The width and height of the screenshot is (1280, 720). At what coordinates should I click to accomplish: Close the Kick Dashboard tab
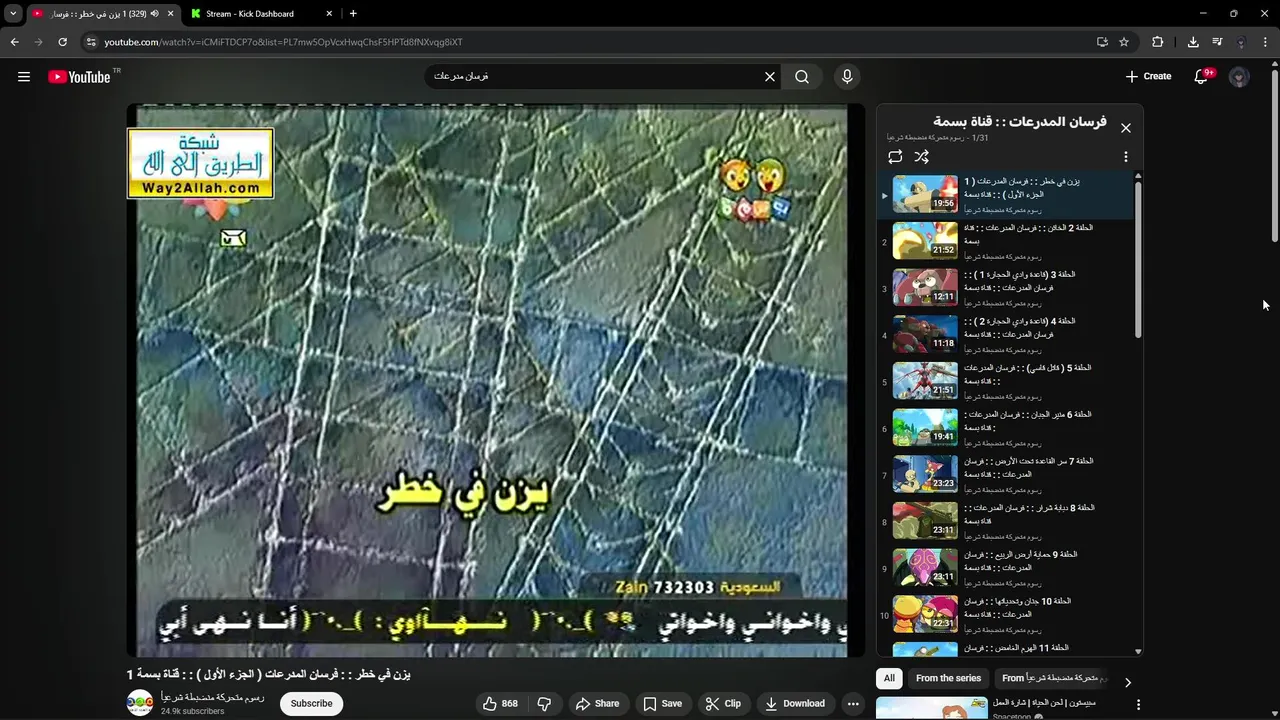(330, 14)
